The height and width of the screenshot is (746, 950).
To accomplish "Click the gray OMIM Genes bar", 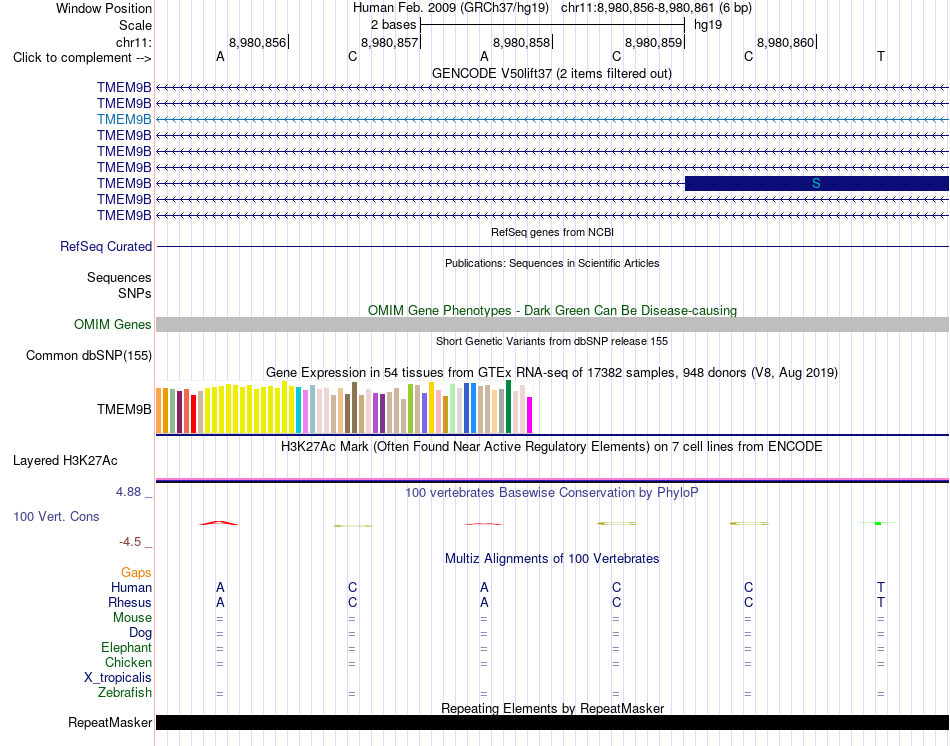I will [552, 325].
